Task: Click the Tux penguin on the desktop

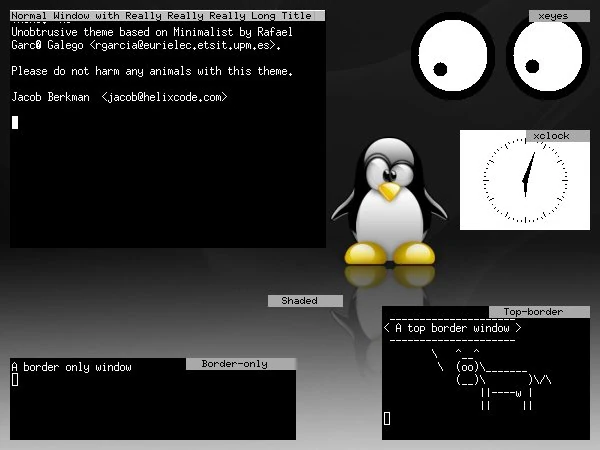Action: (x=390, y=202)
